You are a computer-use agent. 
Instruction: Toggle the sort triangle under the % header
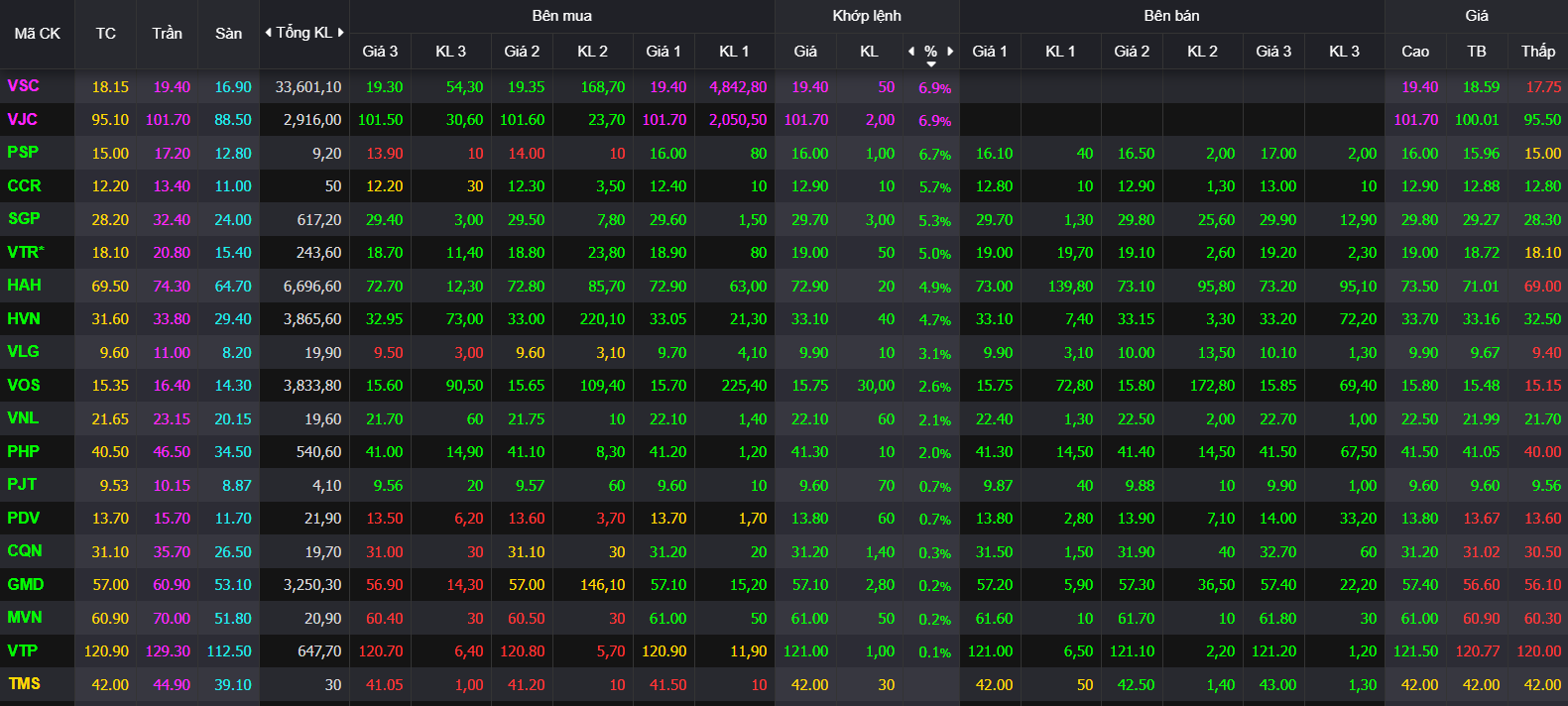[x=931, y=64]
